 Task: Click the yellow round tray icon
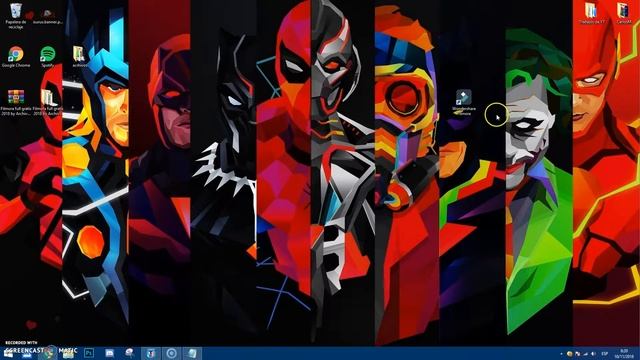click(569, 354)
